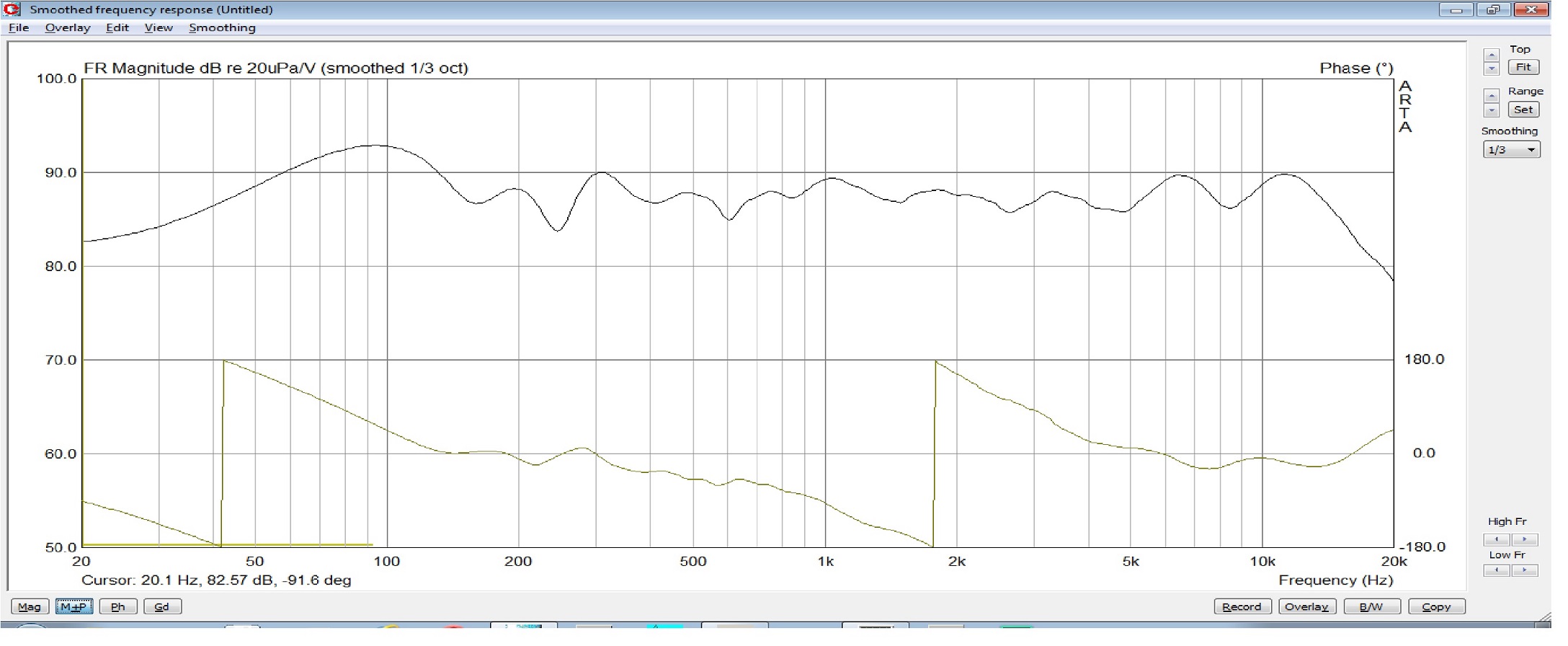Open the Smoothing 1/3 dropdown

pyautogui.click(x=1511, y=150)
